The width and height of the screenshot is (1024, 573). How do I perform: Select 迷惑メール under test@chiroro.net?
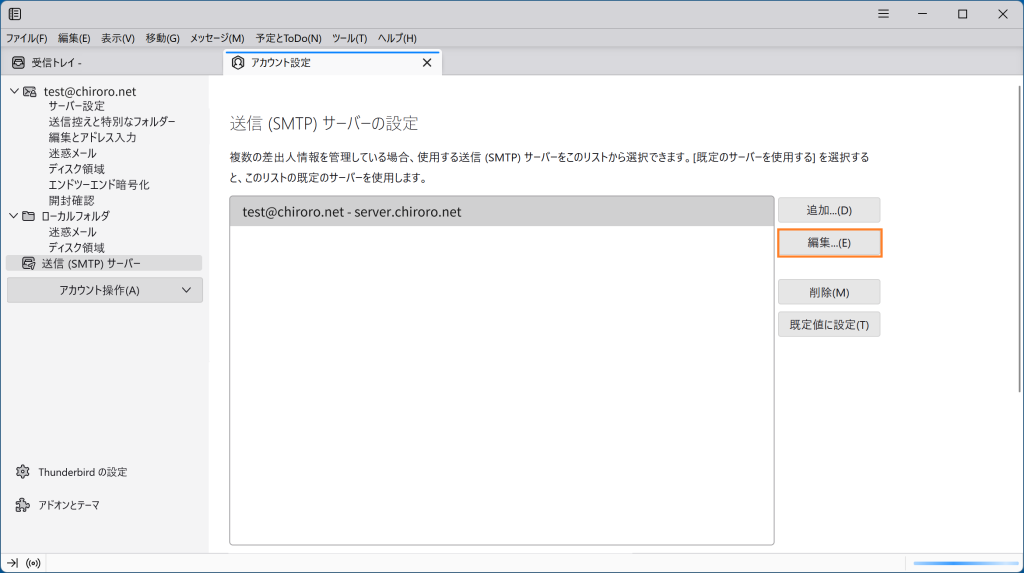click(72, 153)
